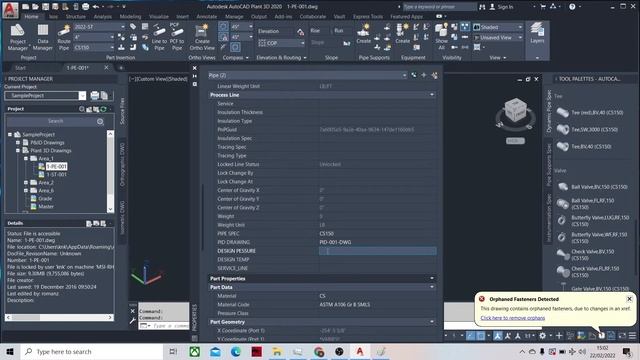Open the Project Manager ribbon button
The image size is (640, 360).
pyautogui.click(x=18, y=37)
